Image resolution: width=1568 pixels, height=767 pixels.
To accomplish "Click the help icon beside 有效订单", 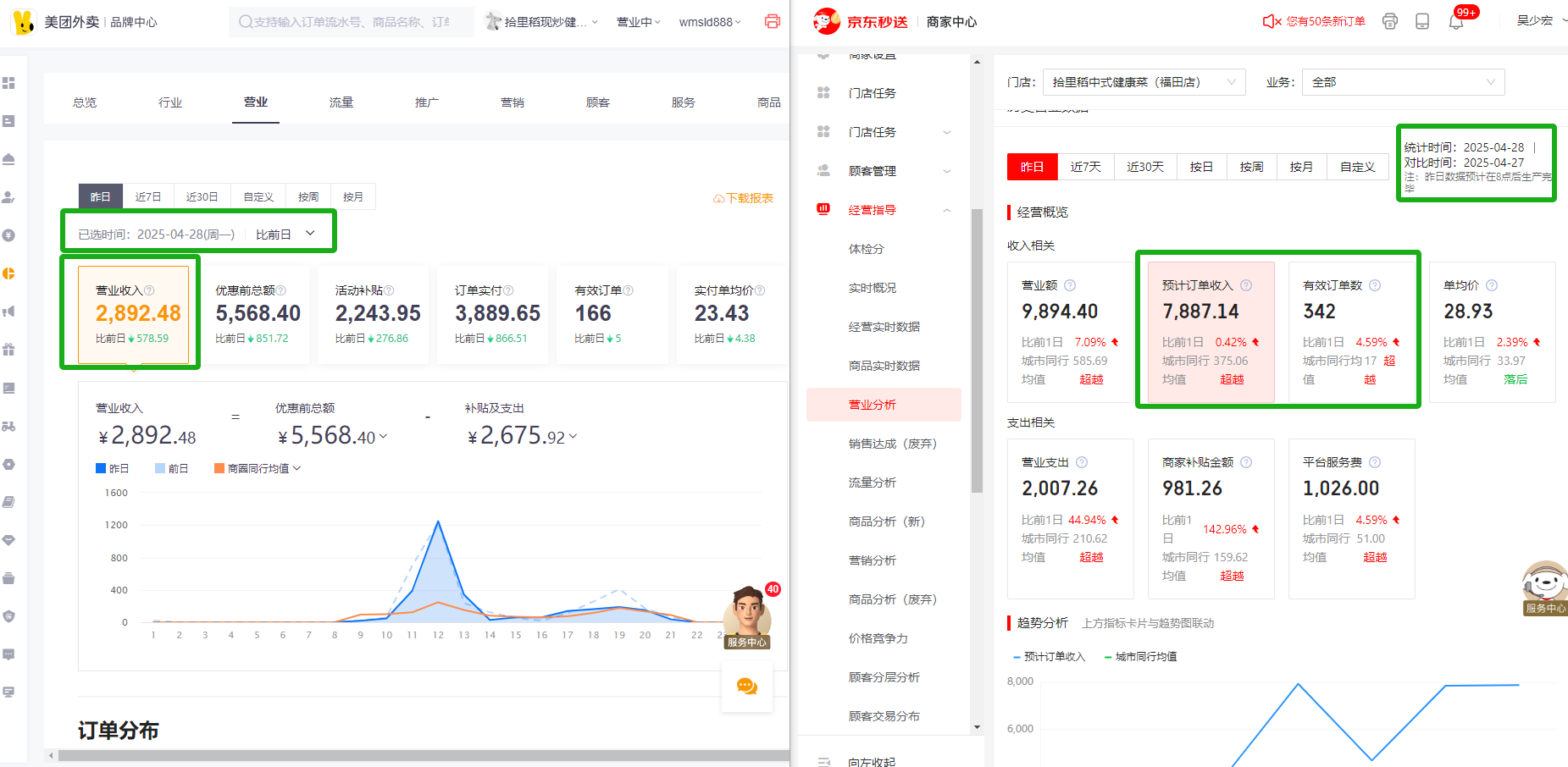I will [629, 290].
